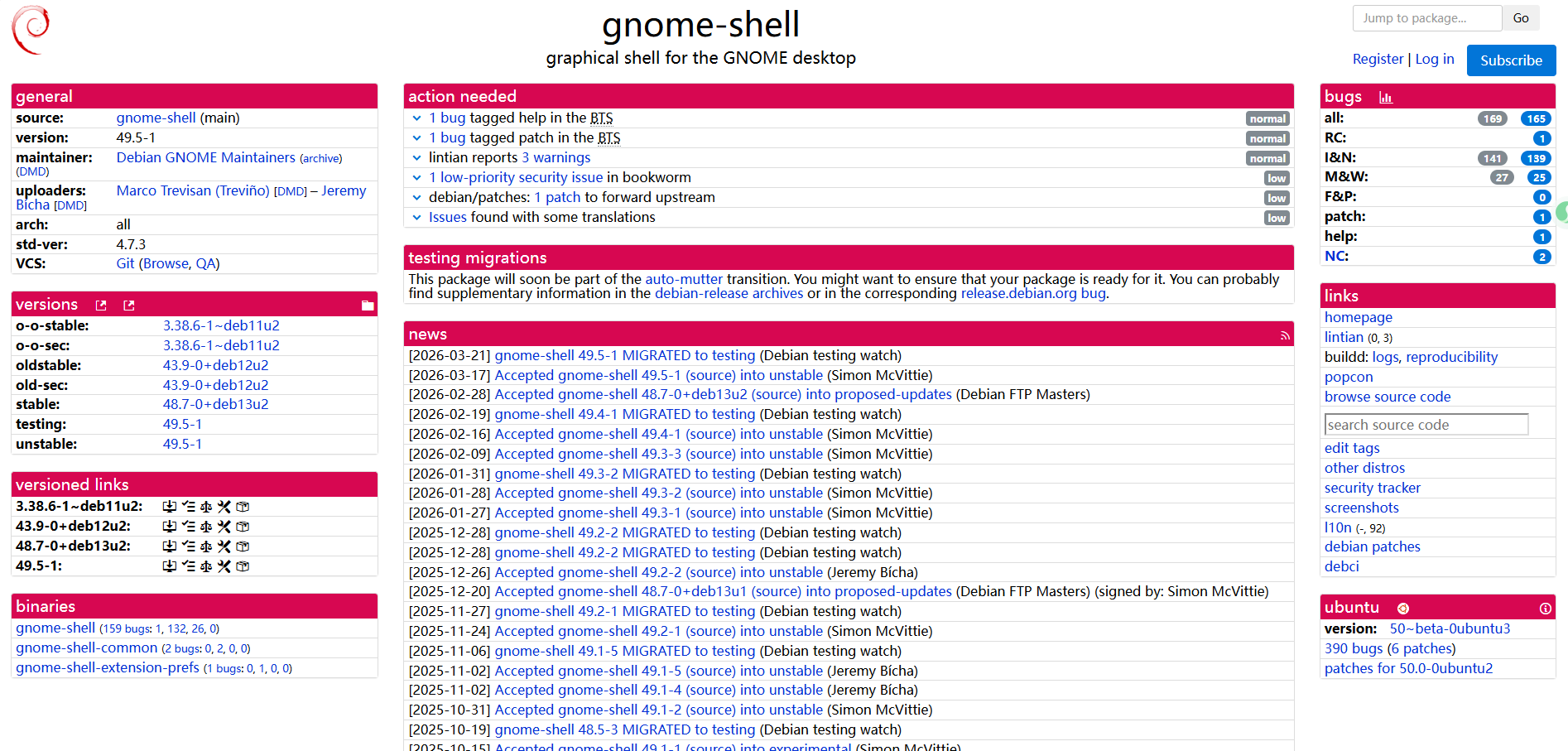The width and height of the screenshot is (1568, 751).
Task: Open the checklist changelog icon for 3.38.6-1~deb11u2
Action: coord(188,507)
